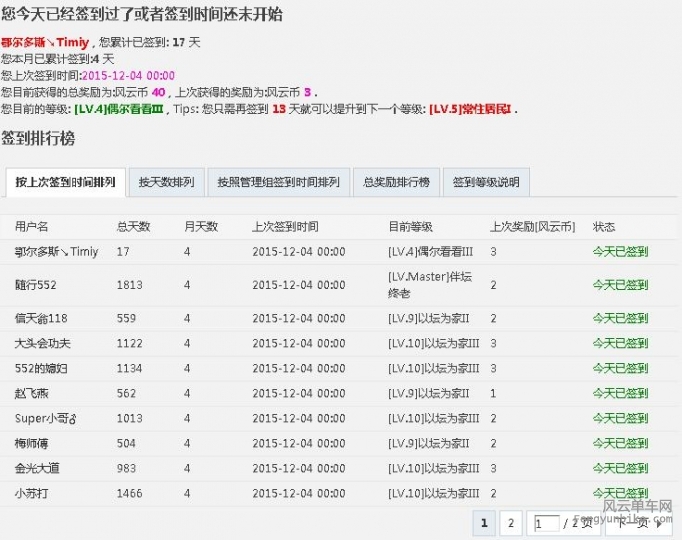Click the red 鄂尔多斯↘Timiy name at top

pos(45,43)
